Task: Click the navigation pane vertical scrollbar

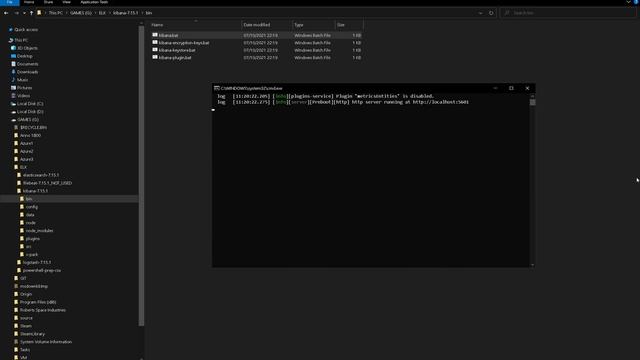Action: point(141,176)
